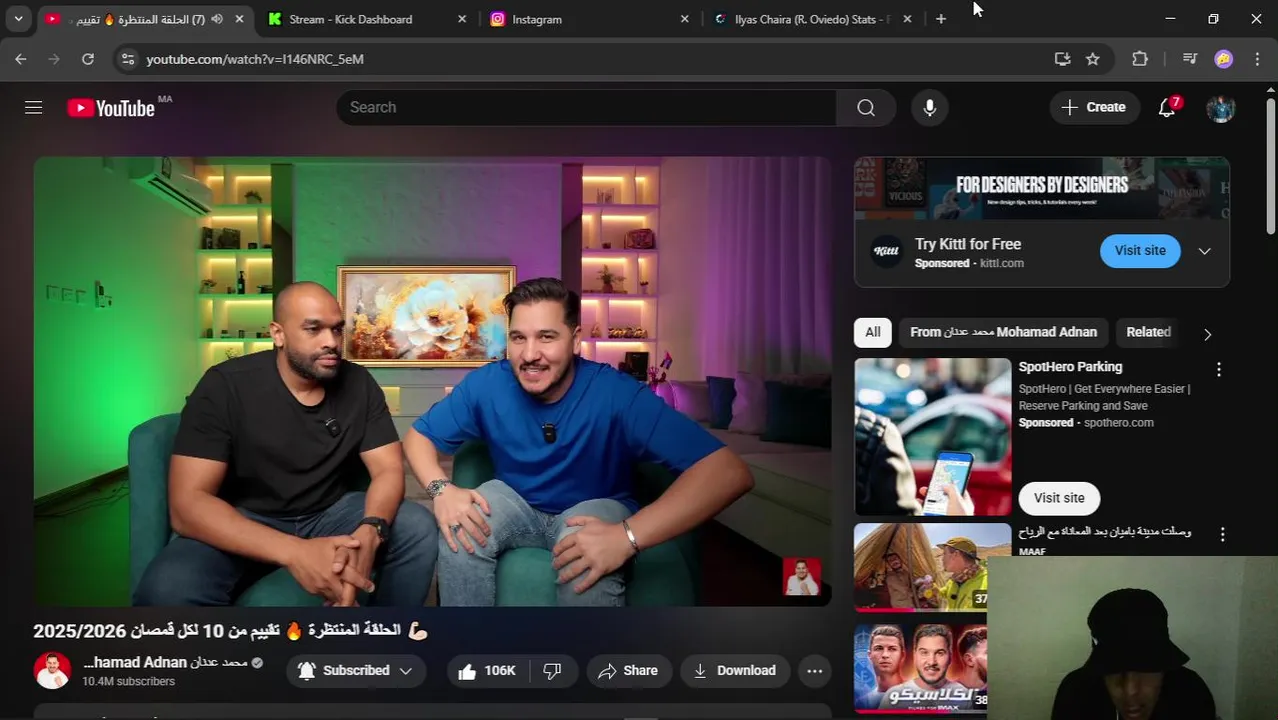The width and height of the screenshot is (1278, 720).
Task: Focus the YouTube search field
Action: click(586, 107)
